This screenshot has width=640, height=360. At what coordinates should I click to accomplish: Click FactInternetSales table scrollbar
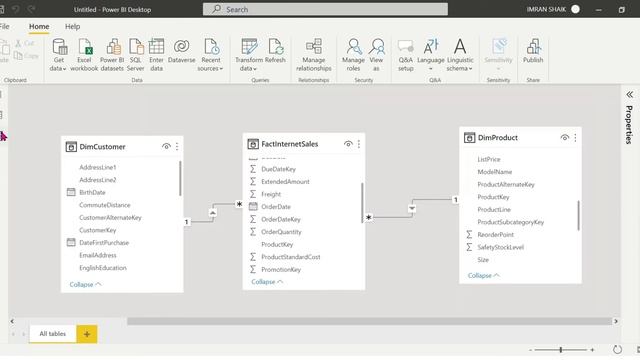pyautogui.click(x=362, y=203)
